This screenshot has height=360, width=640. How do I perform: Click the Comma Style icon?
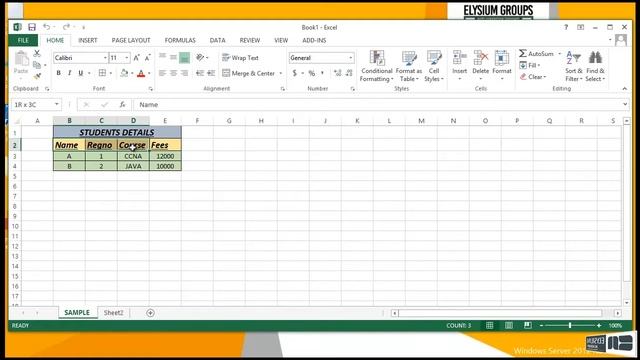(x=322, y=73)
